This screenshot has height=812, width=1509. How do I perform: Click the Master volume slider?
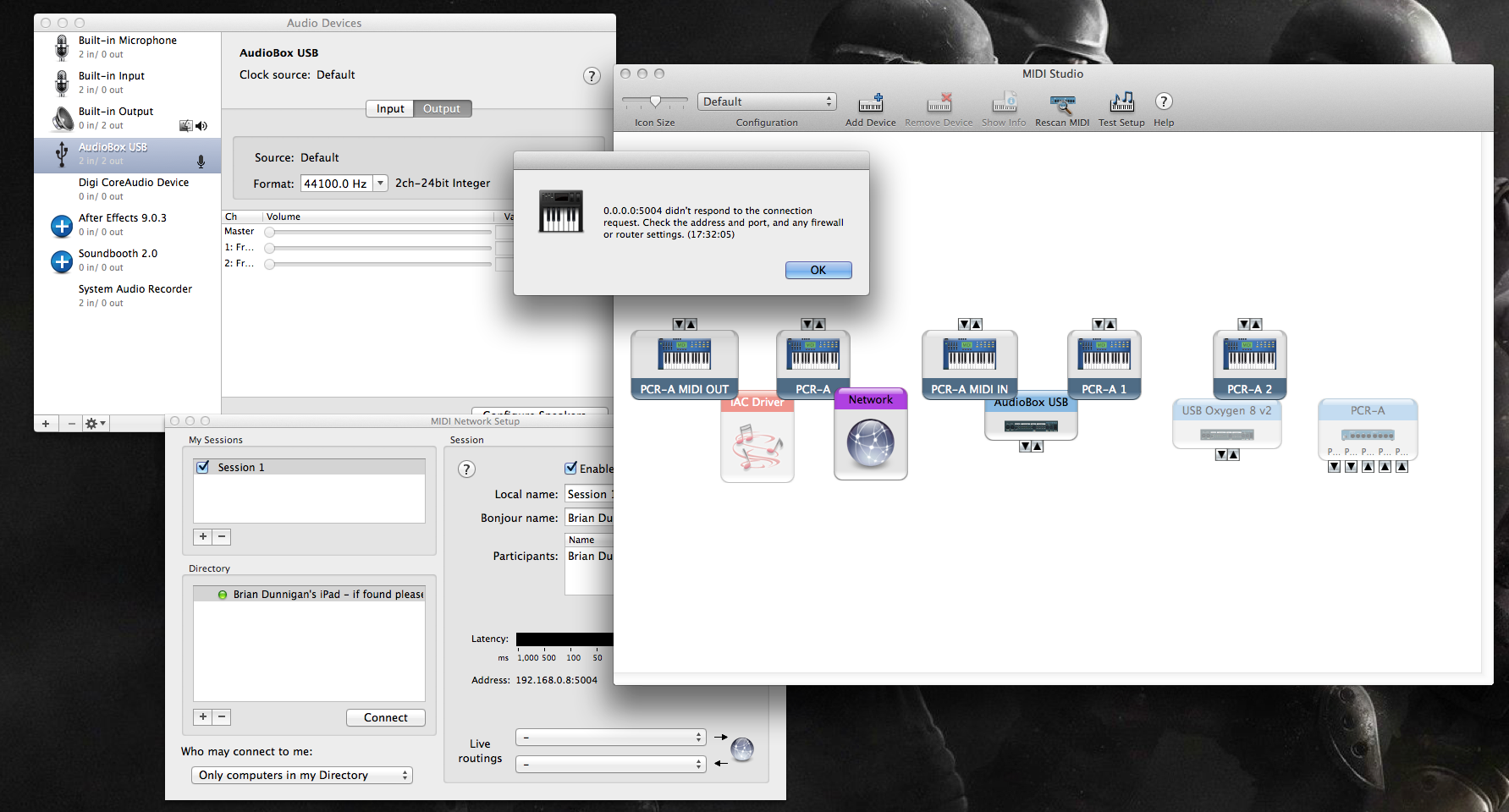378,232
